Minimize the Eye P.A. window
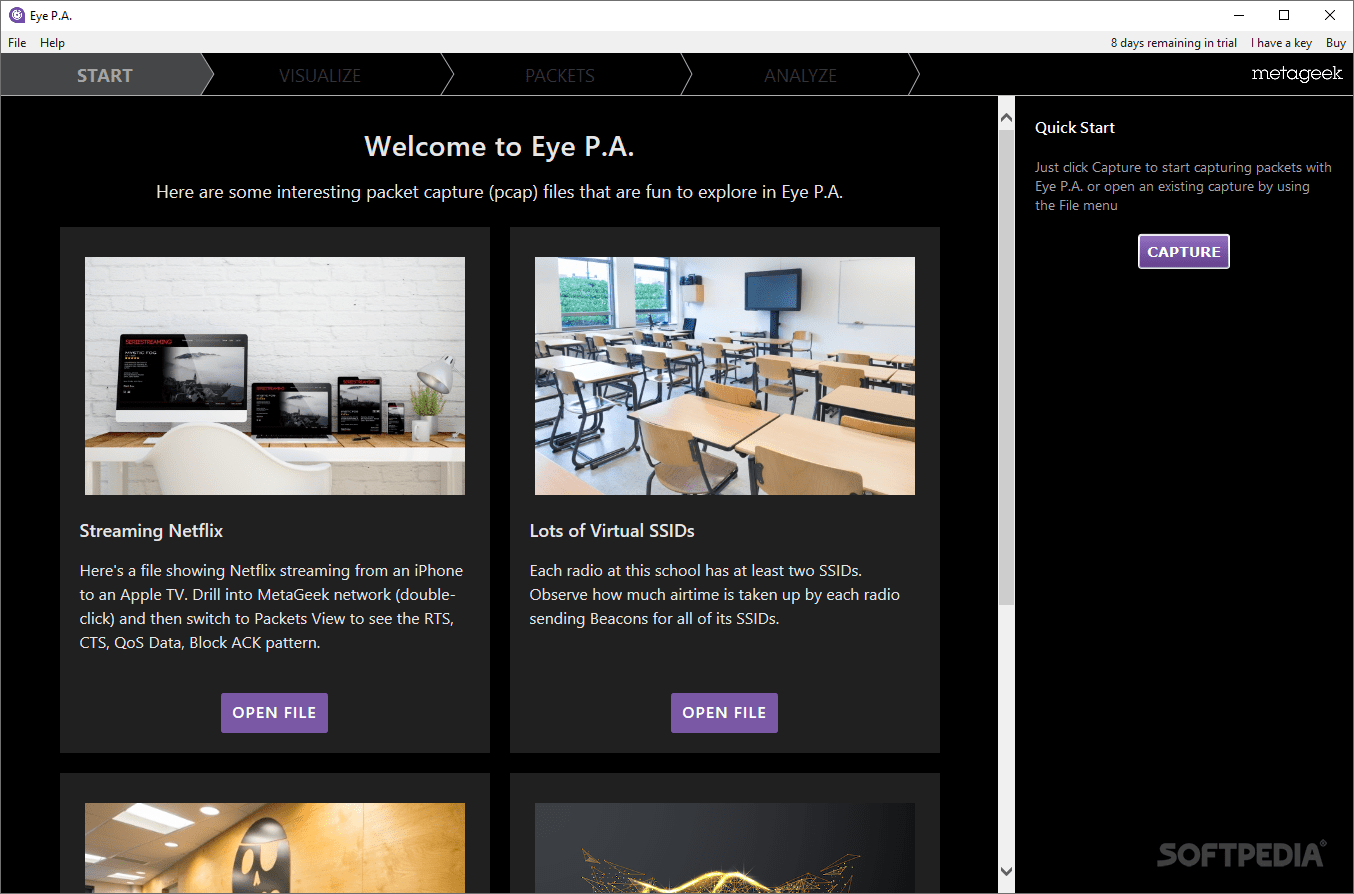This screenshot has width=1354, height=894. point(1239,15)
